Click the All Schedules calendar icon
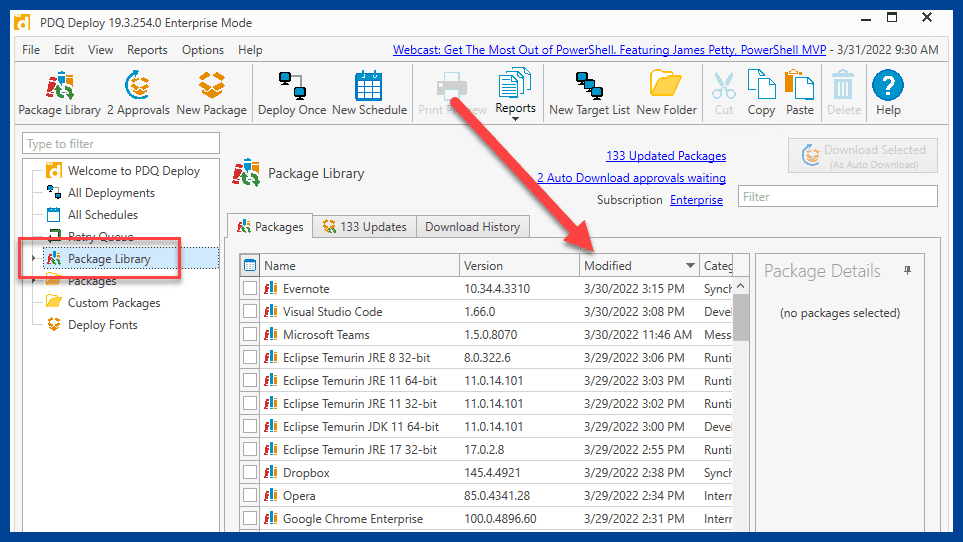This screenshot has width=963, height=542. 54,214
